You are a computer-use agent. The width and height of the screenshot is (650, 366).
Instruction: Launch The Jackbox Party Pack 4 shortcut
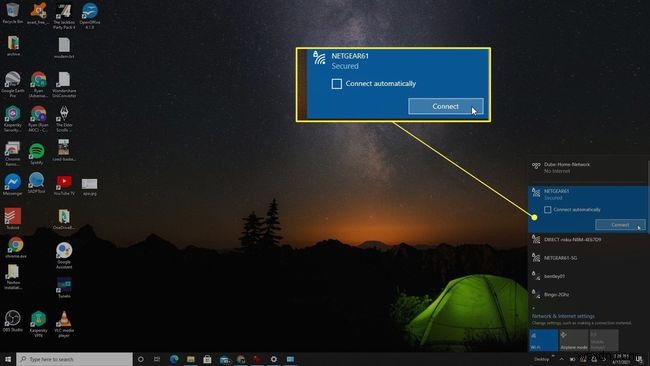pos(64,15)
